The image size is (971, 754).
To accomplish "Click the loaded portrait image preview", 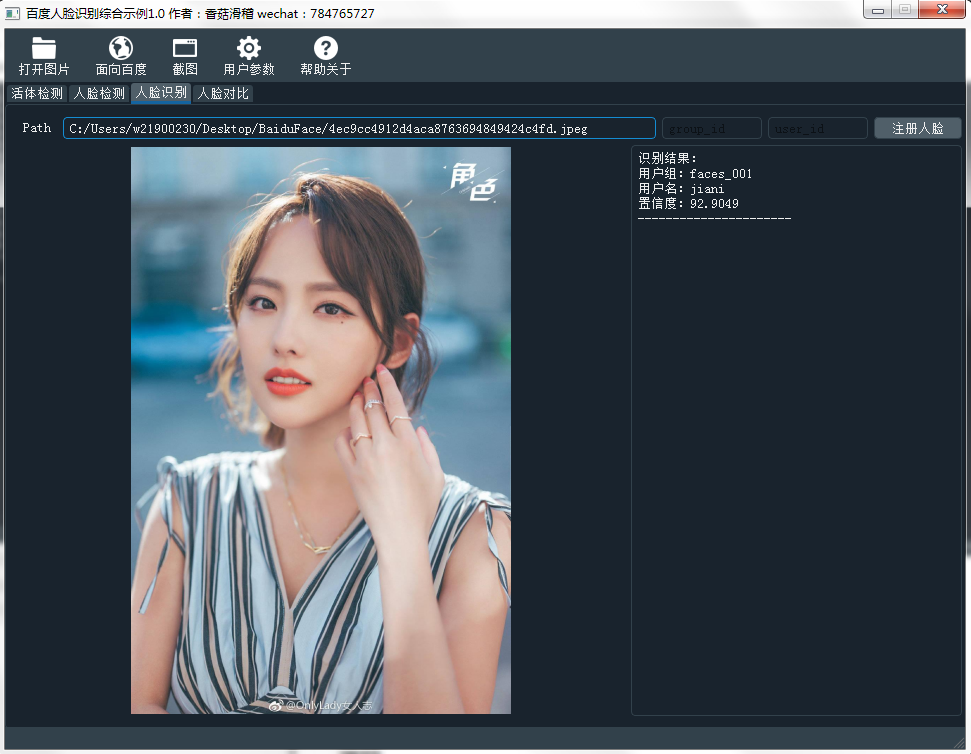I will click(x=321, y=430).
